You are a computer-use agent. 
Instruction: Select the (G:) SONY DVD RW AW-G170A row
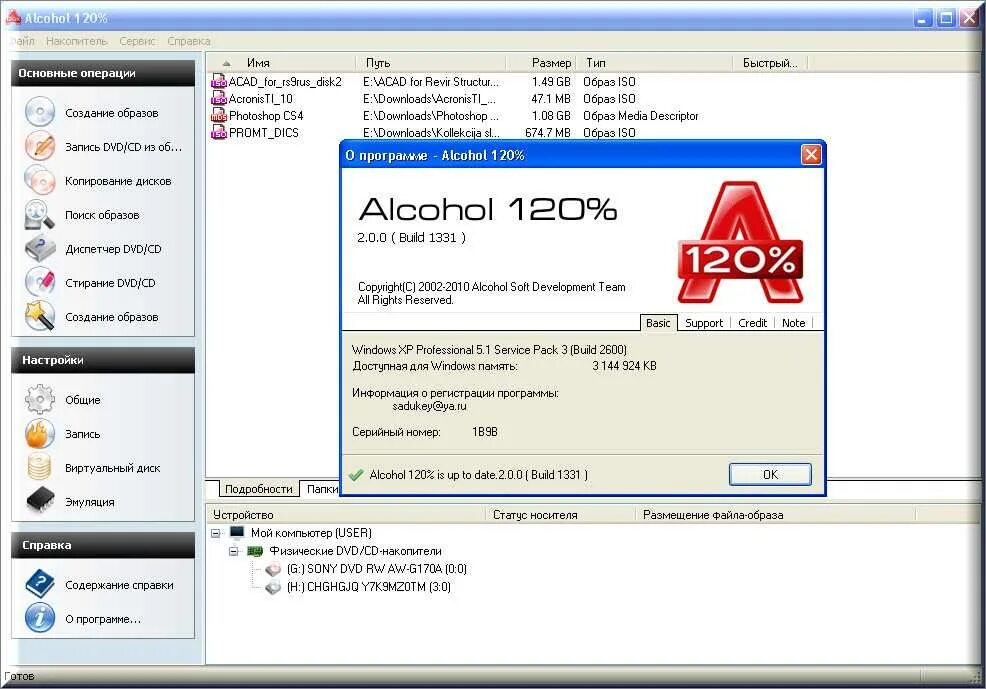pyautogui.click(x=376, y=569)
